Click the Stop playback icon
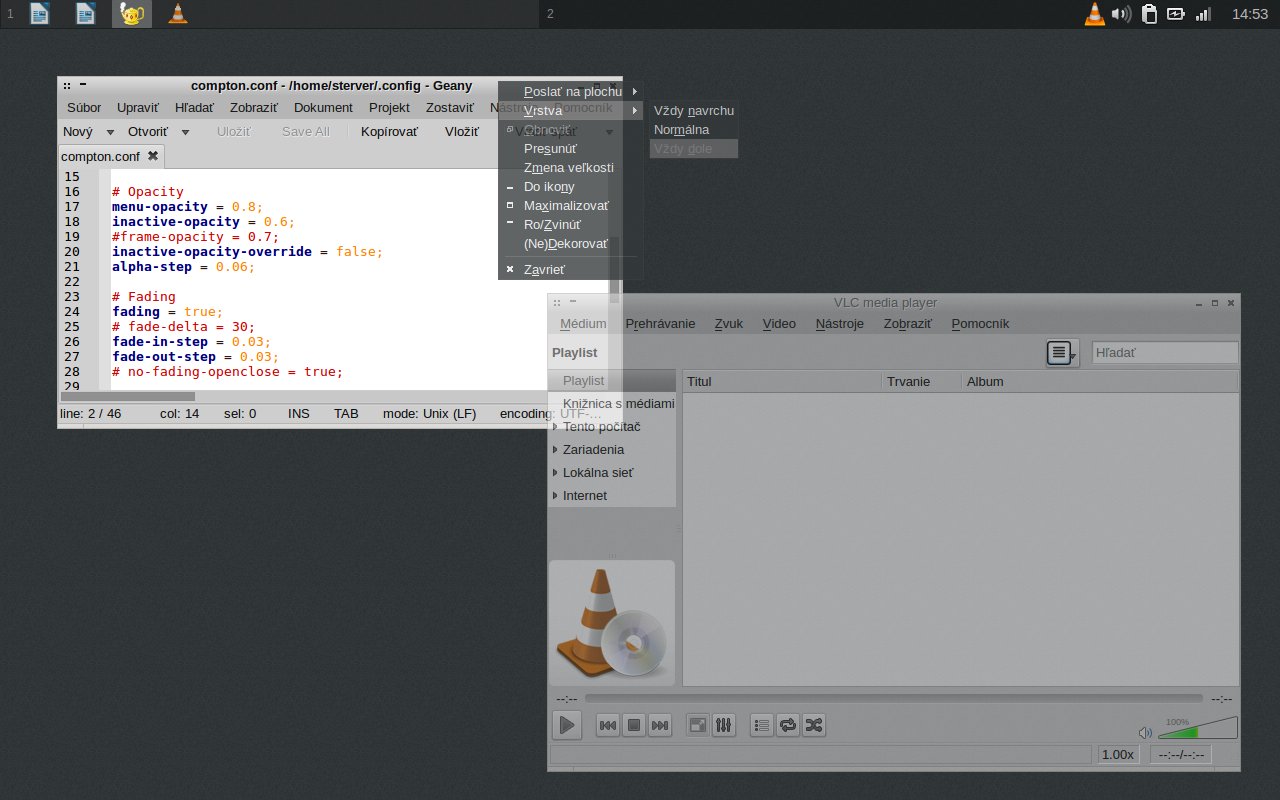 pyautogui.click(x=633, y=726)
